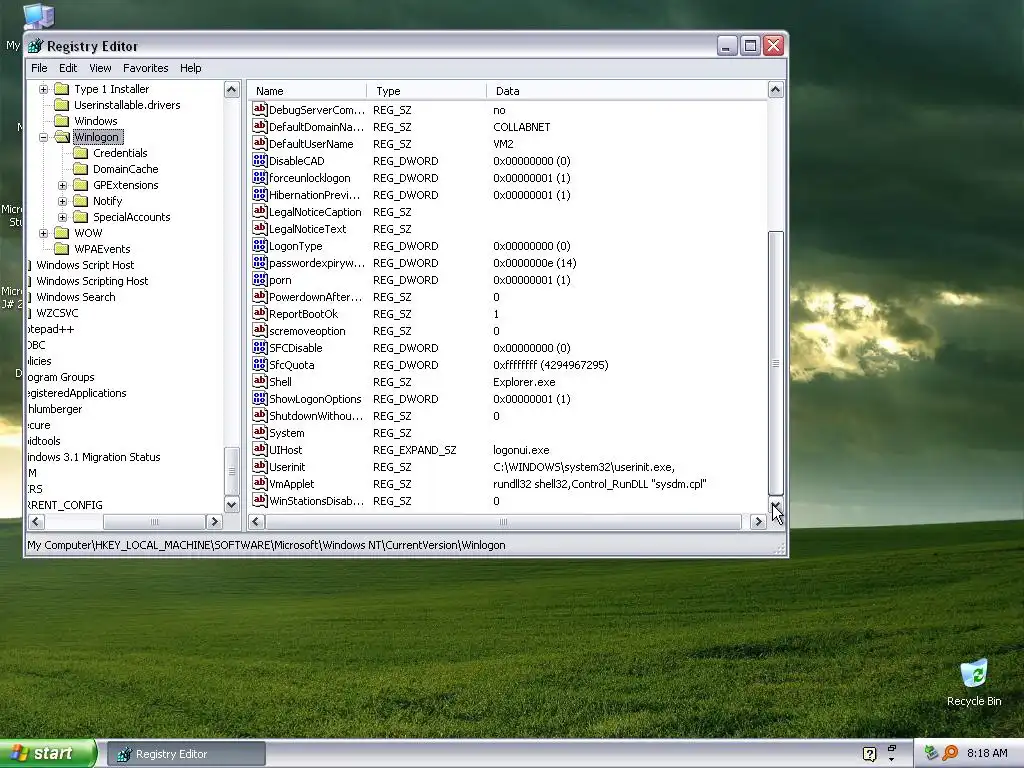Click the scremoveoption string icon
This screenshot has width=1024, height=768.
259,330
